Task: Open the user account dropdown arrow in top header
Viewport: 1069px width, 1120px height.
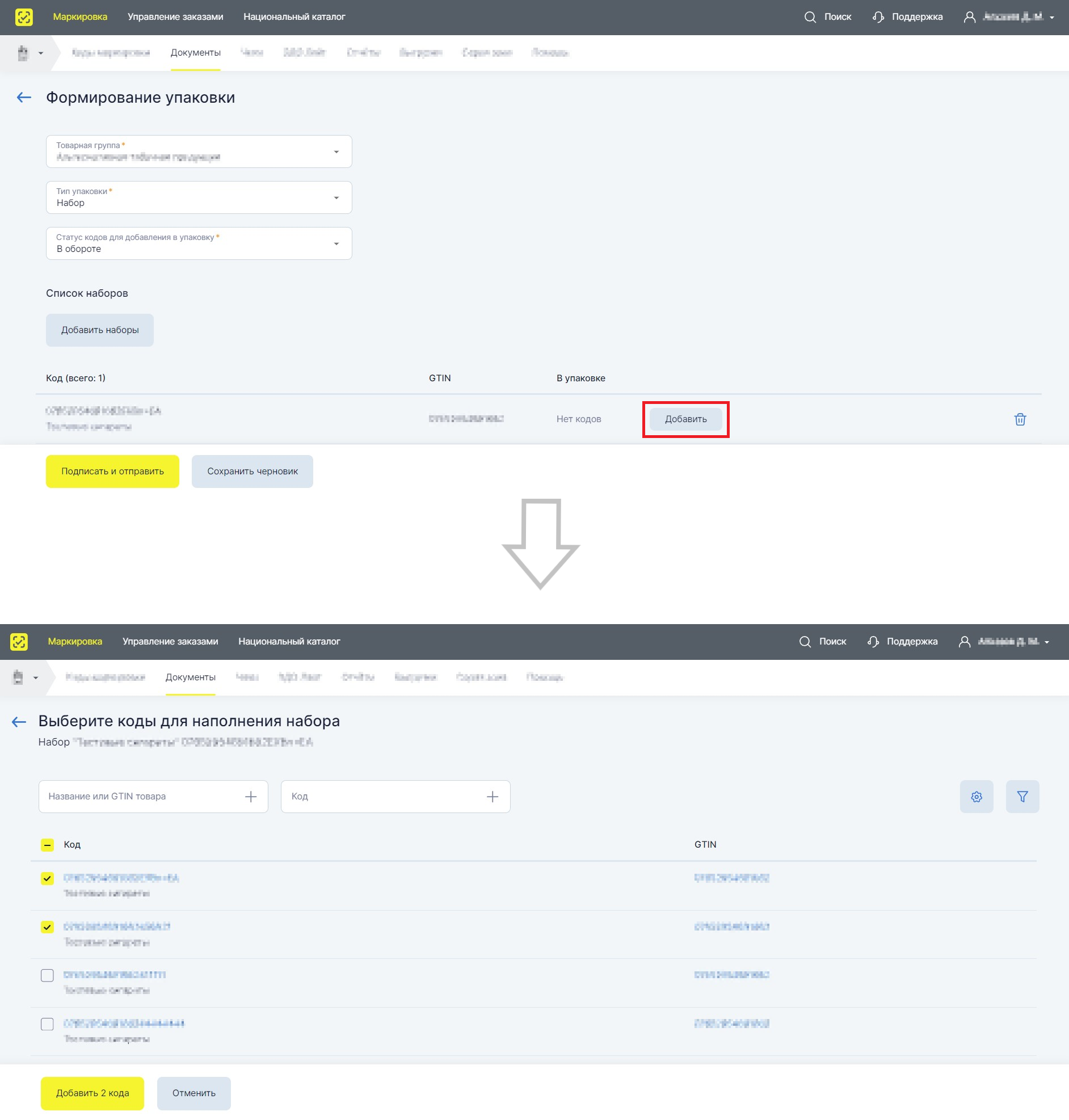Action: pyautogui.click(x=1051, y=18)
